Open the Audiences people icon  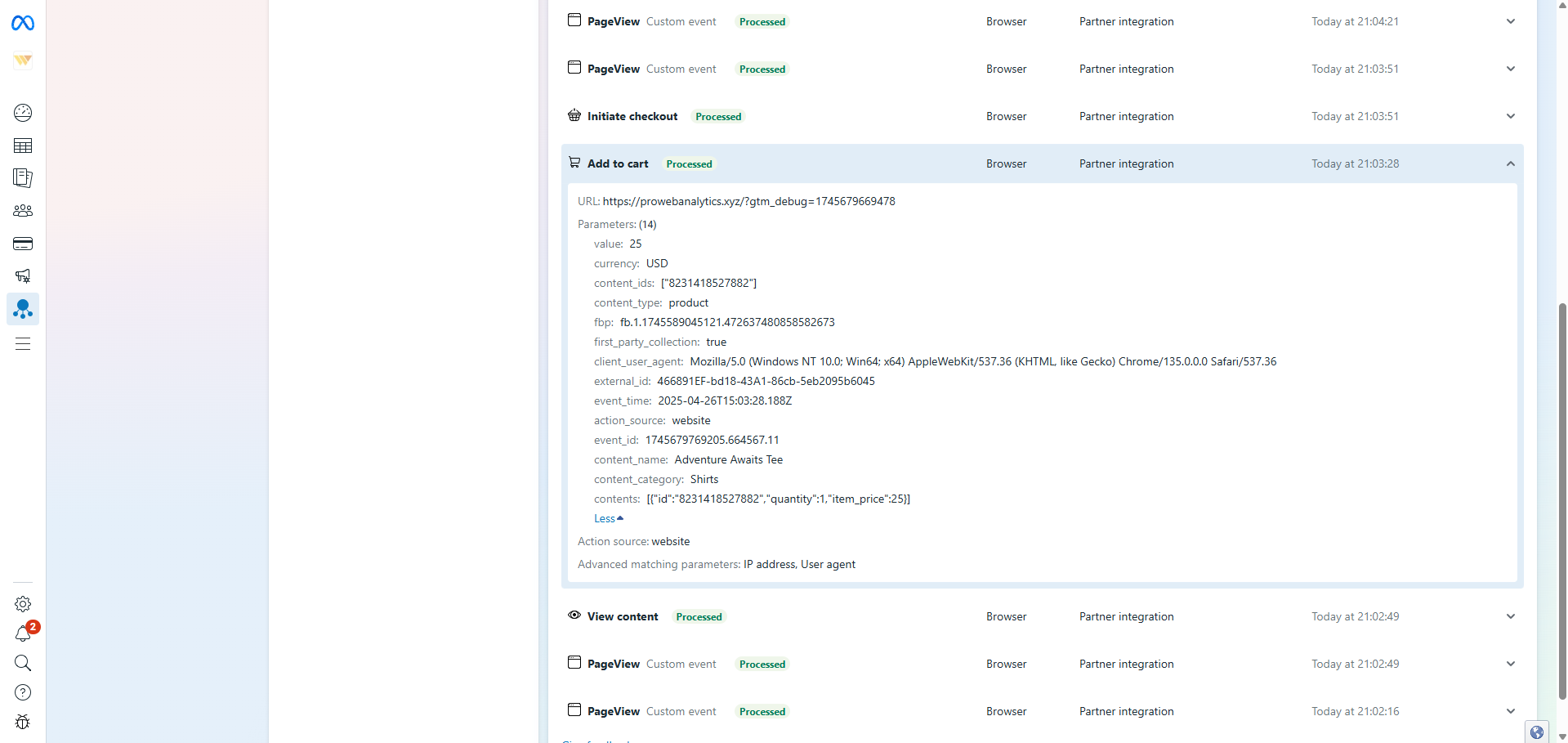point(23,211)
